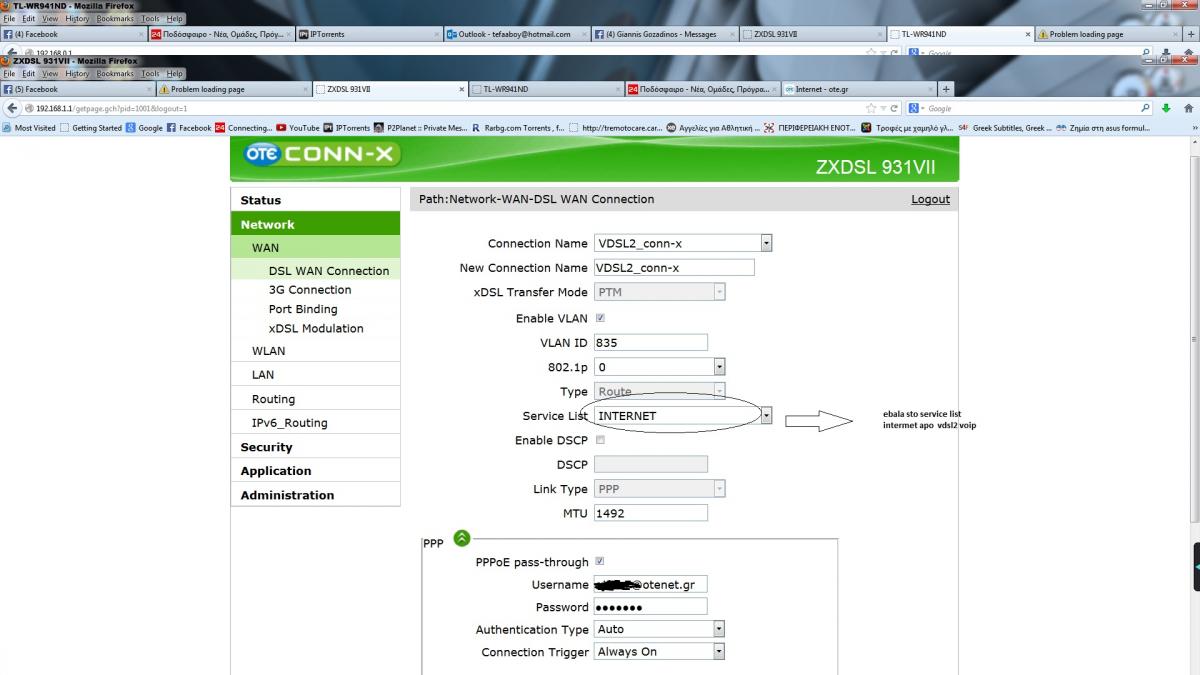
Task: Click the New Connection Name field
Action: (674, 268)
